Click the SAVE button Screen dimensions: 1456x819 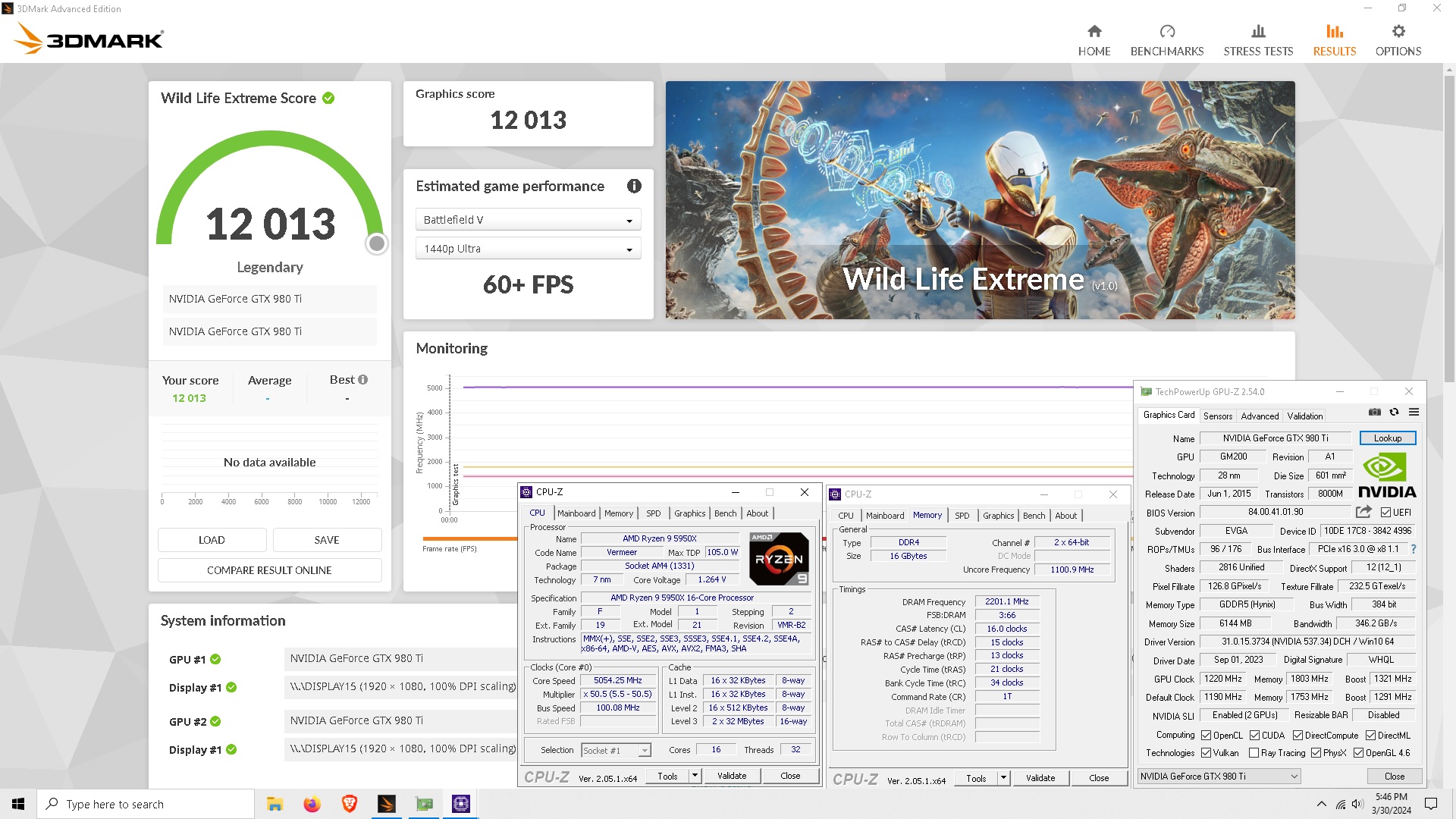(327, 540)
